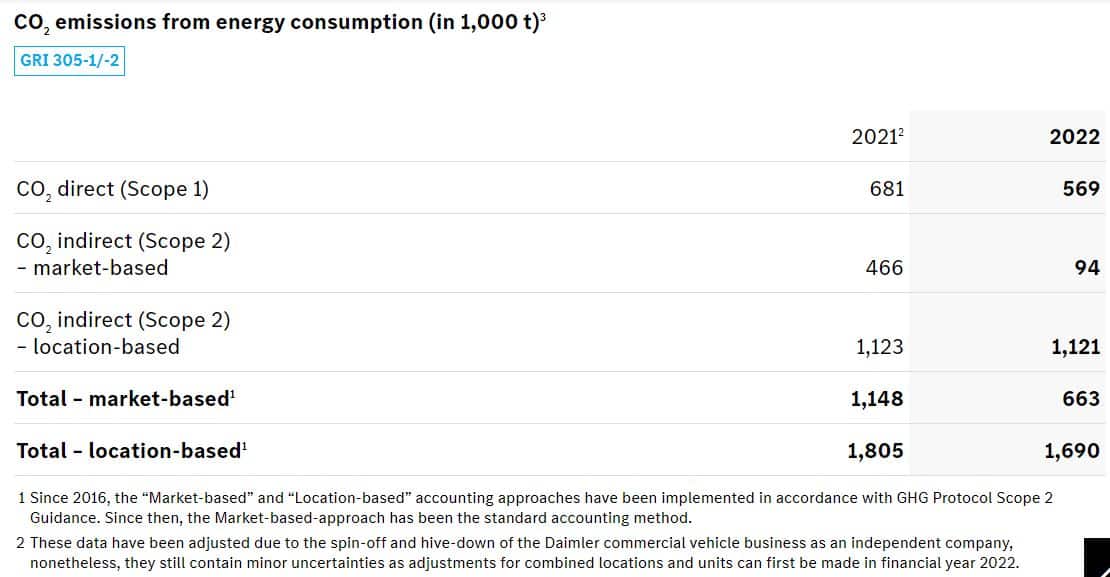
Task: Click the 1,123 location-based value for 2021
Action: coord(879,347)
